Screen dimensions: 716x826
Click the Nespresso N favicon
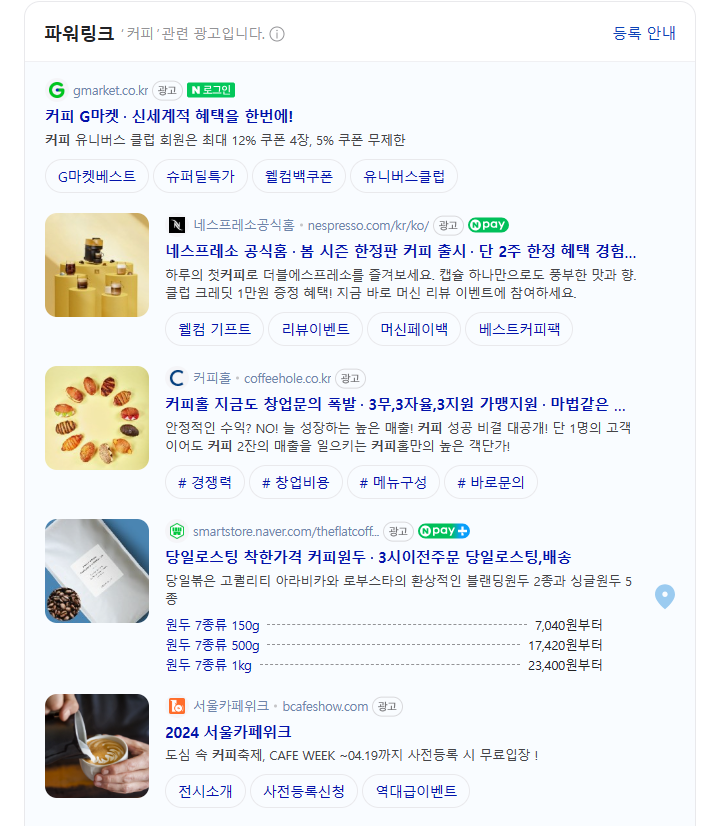pos(176,225)
